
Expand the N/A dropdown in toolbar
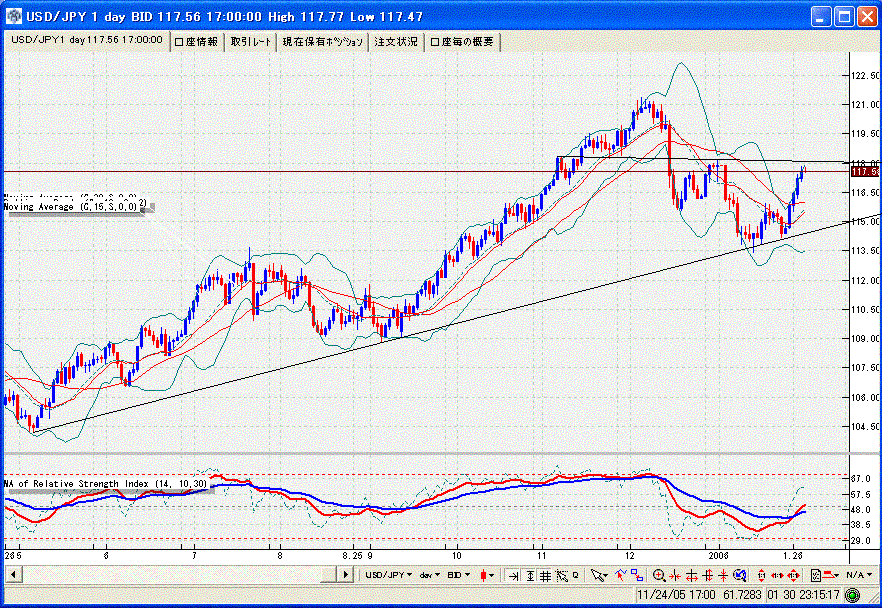coord(857,575)
